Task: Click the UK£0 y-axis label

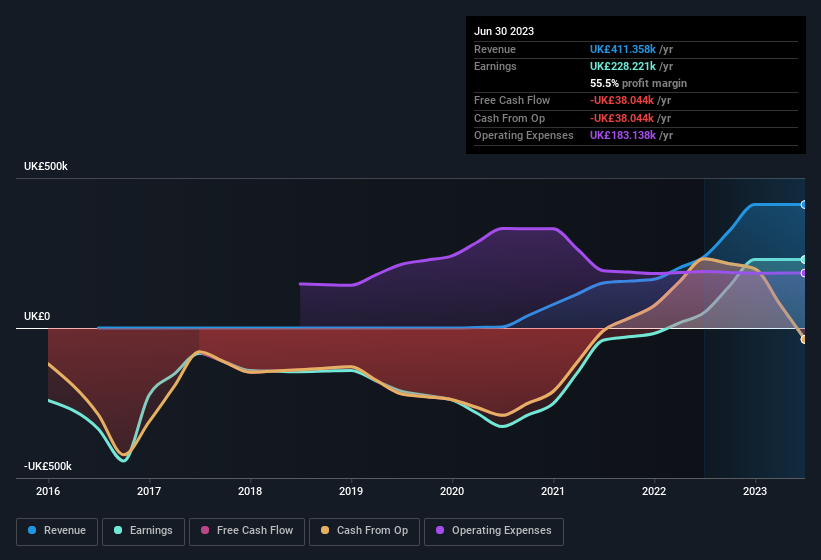Action: pos(37,316)
